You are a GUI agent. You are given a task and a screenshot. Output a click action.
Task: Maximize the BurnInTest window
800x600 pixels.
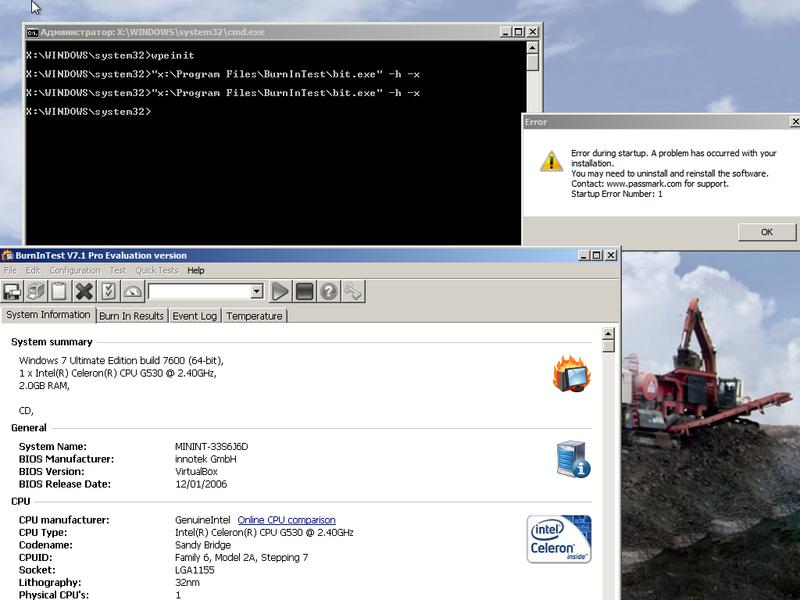pyautogui.click(x=596, y=255)
